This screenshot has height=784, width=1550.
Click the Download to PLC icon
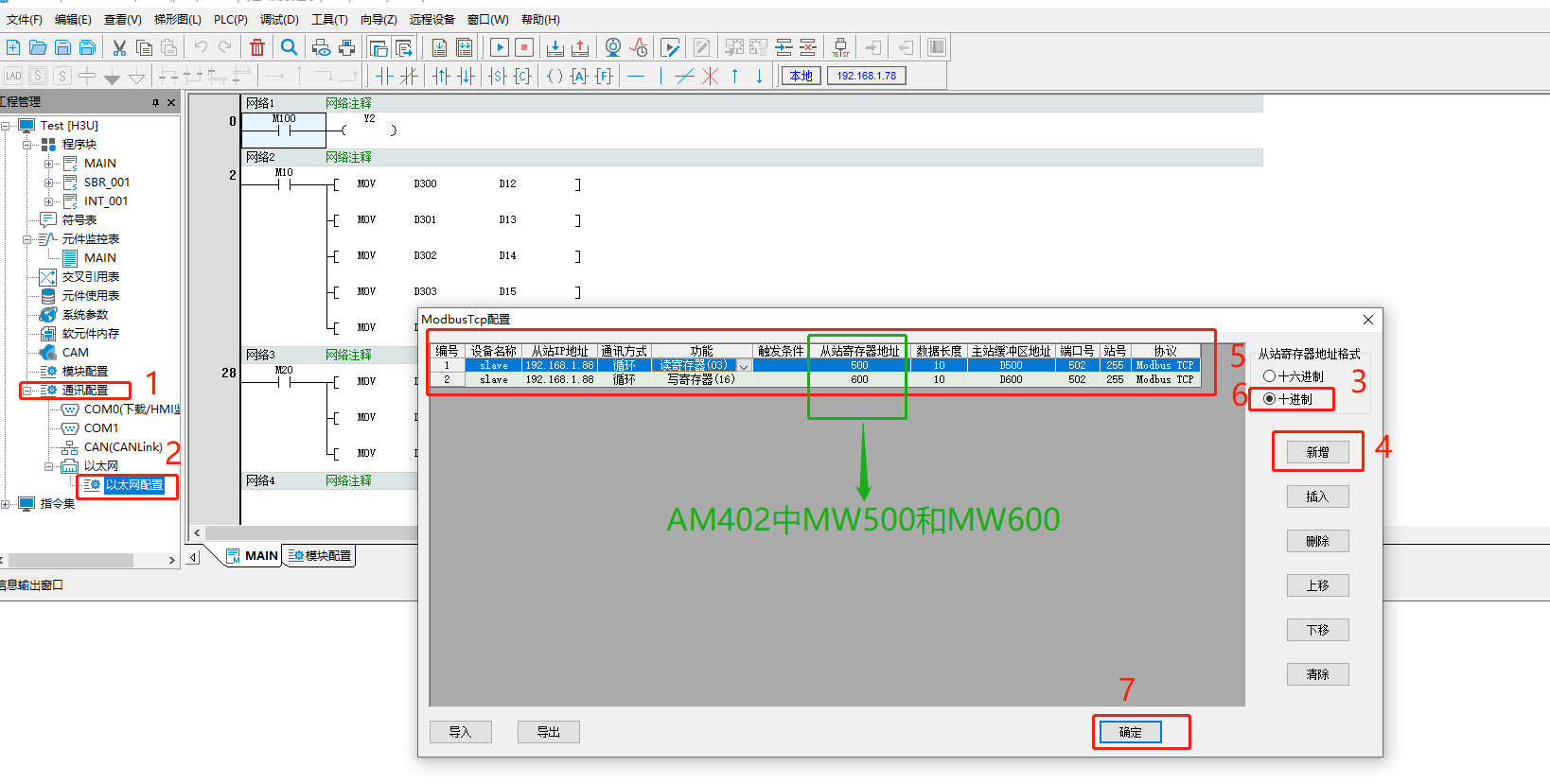point(555,47)
